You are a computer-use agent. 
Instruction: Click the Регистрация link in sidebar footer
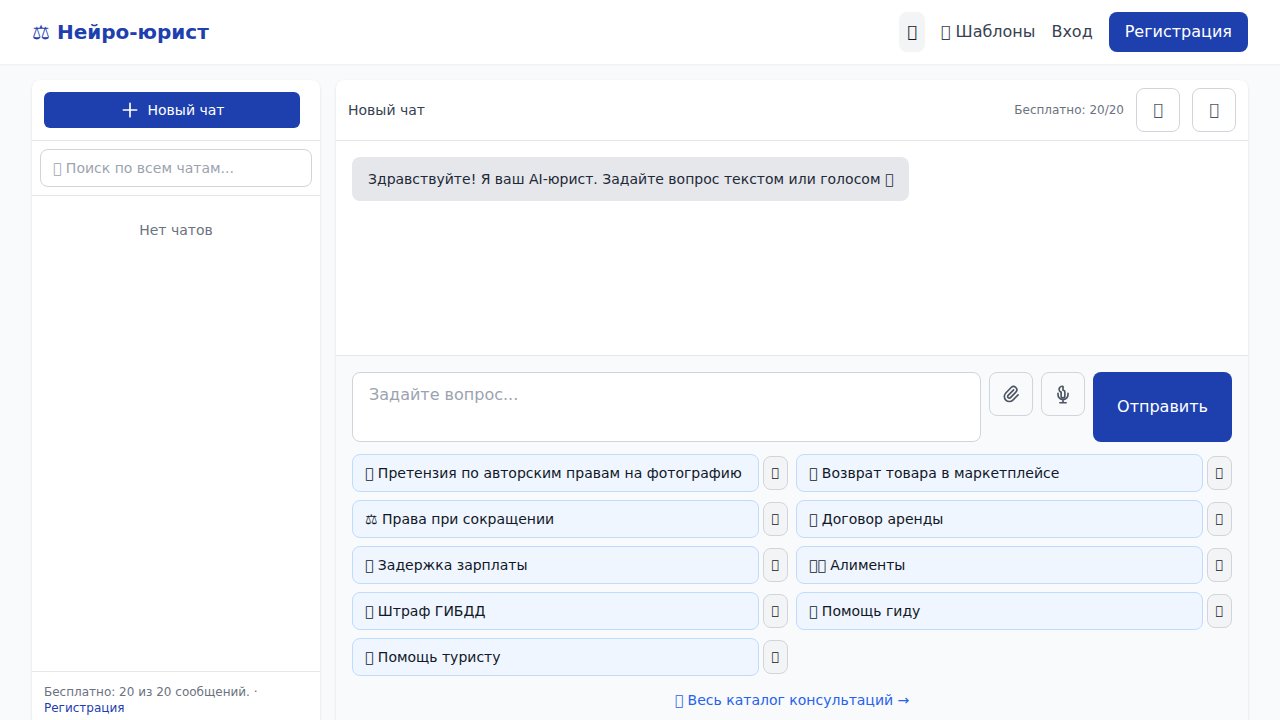pyautogui.click(x=84, y=707)
